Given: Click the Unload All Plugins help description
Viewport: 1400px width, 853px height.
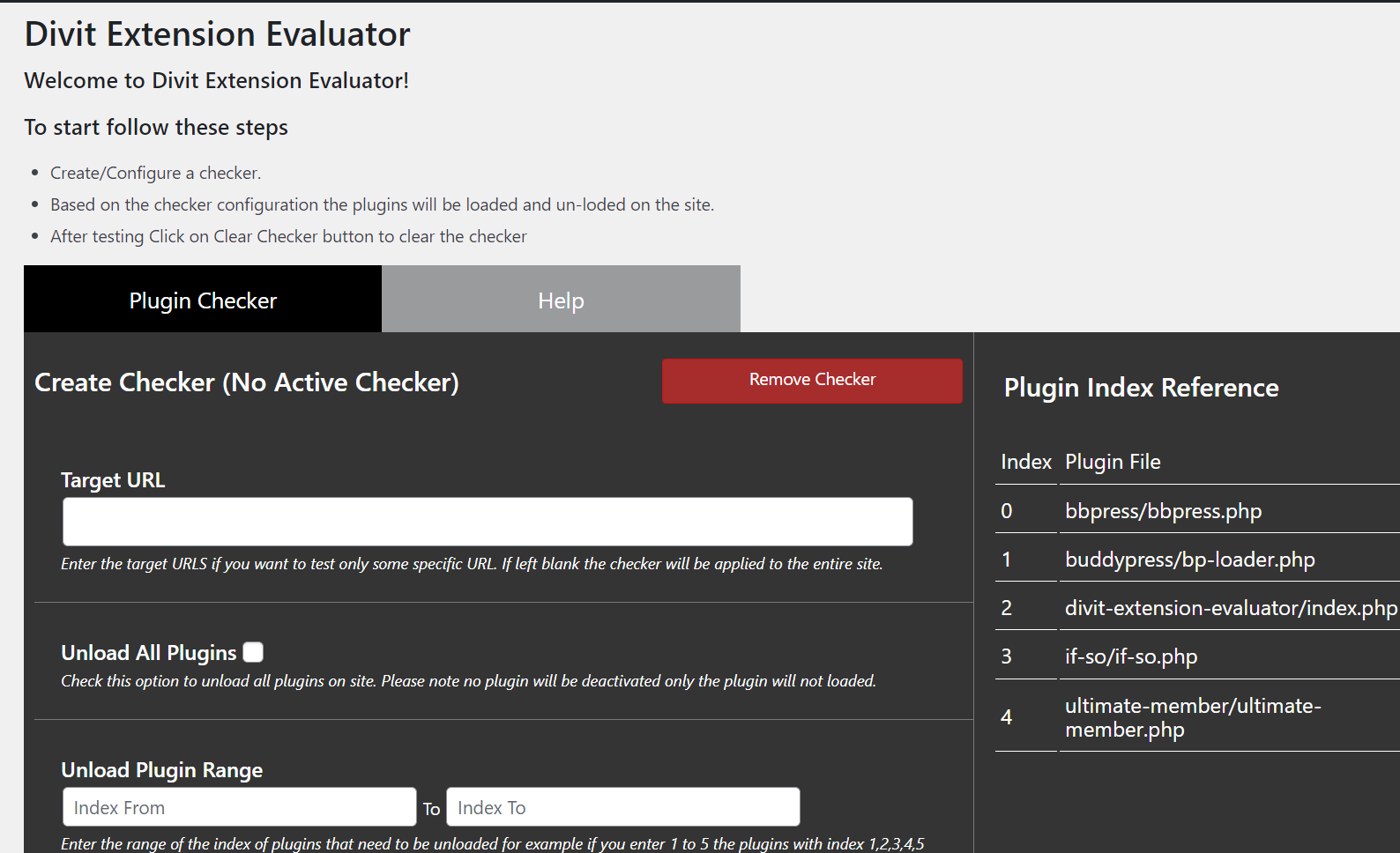Looking at the screenshot, I should (x=468, y=681).
